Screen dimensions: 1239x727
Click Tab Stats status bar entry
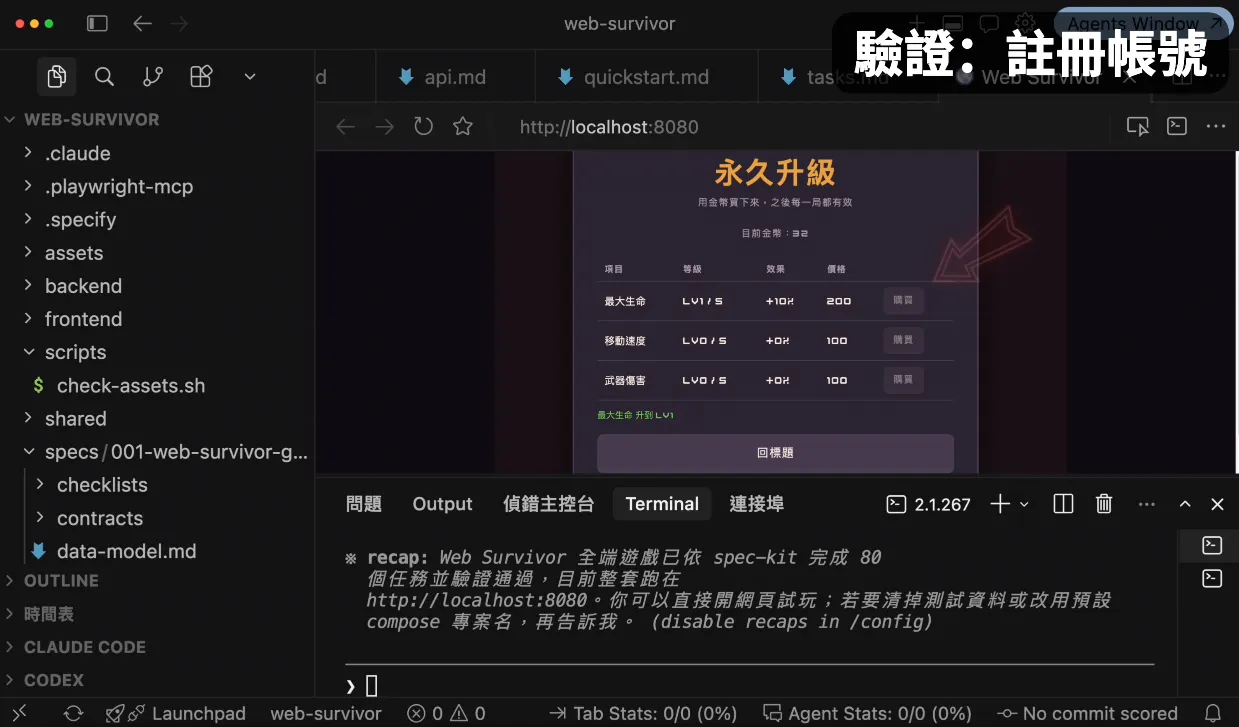pyautogui.click(x=643, y=713)
